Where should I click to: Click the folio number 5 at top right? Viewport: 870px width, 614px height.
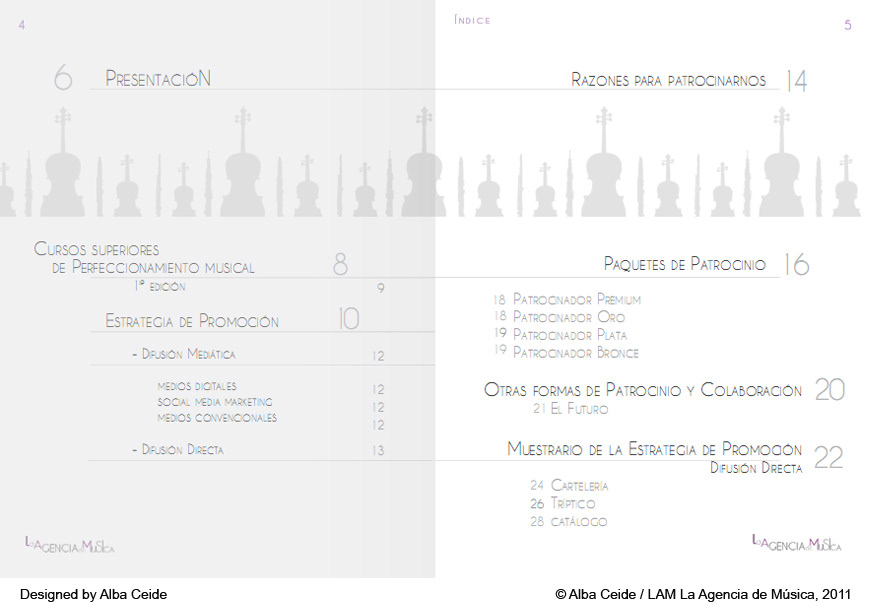click(x=848, y=25)
